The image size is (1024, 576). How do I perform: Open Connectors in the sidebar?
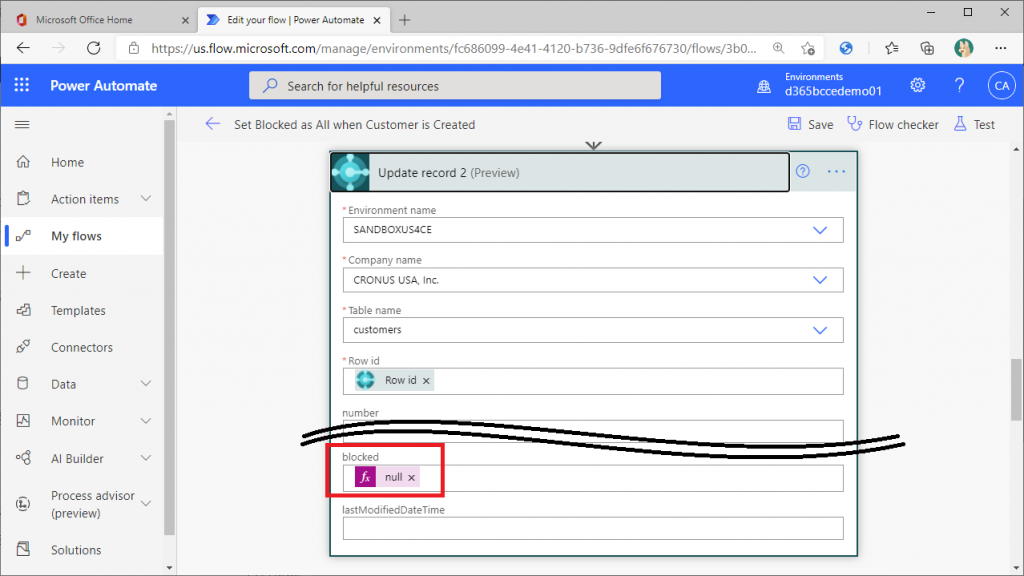(x=83, y=347)
